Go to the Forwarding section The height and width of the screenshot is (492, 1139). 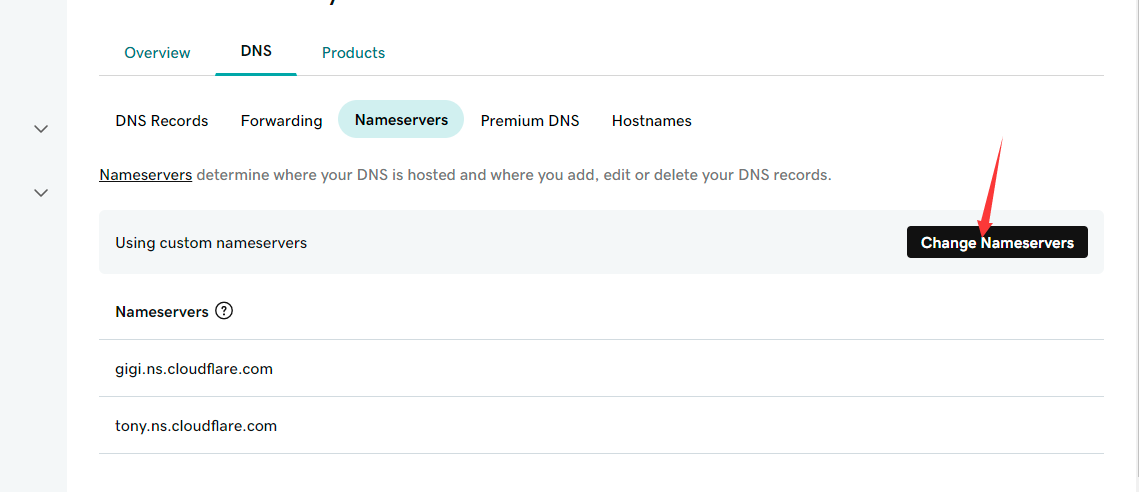click(281, 121)
